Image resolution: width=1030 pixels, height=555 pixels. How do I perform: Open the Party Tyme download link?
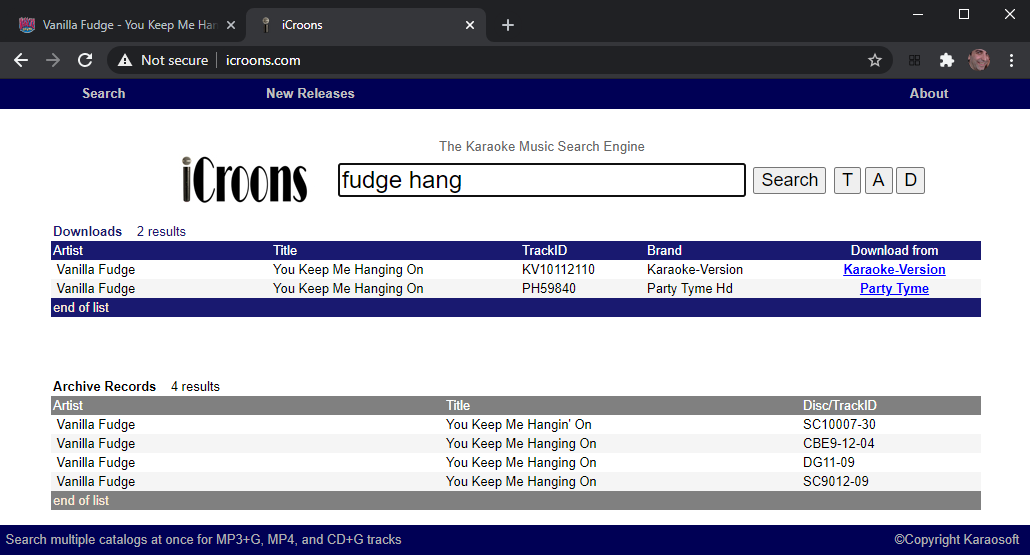[x=894, y=288]
